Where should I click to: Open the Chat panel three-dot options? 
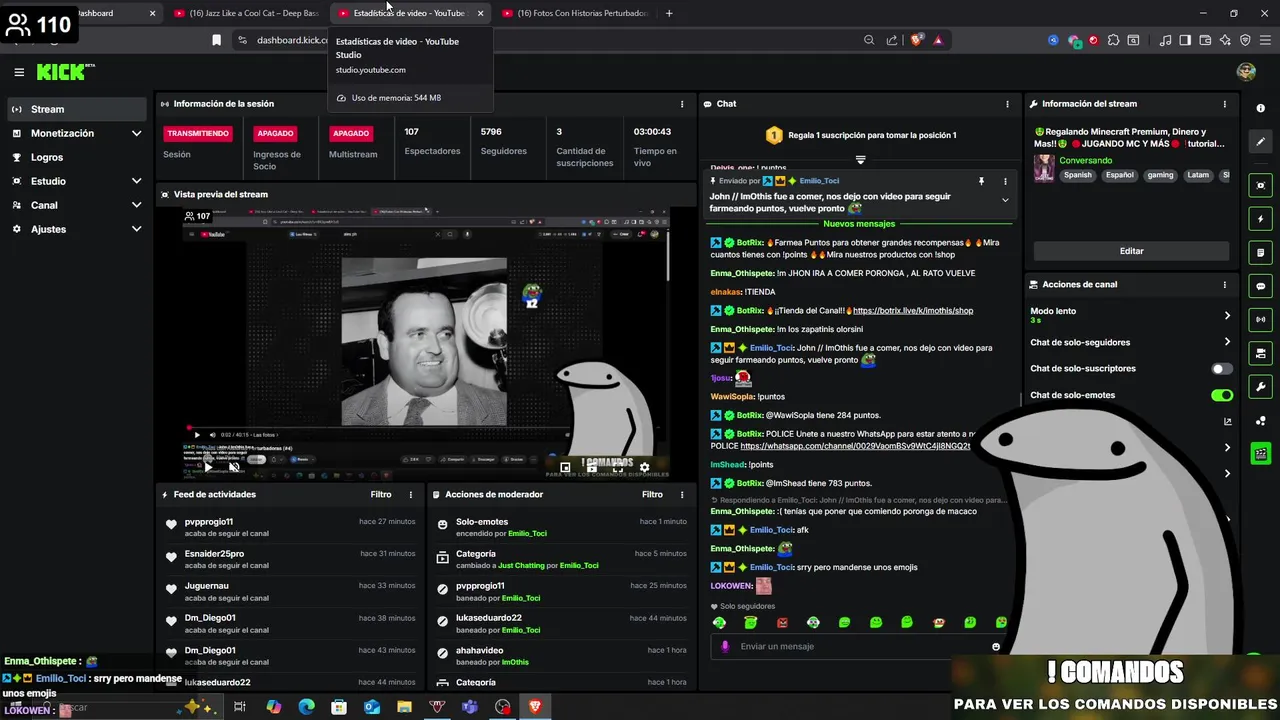tap(1007, 104)
